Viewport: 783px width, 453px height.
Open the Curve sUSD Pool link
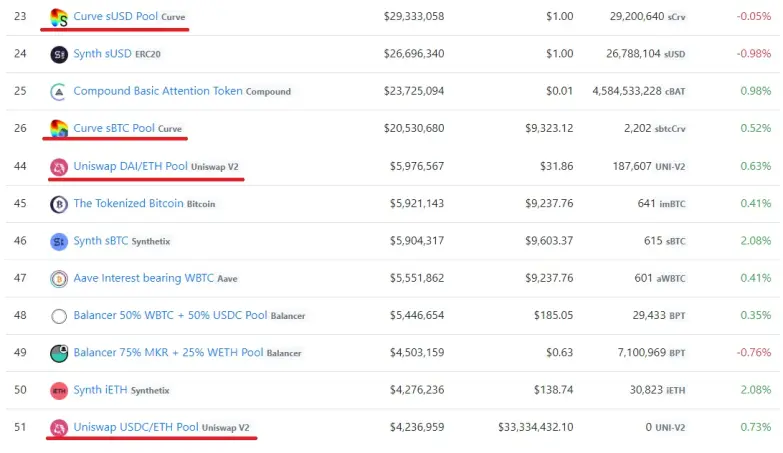click(115, 16)
